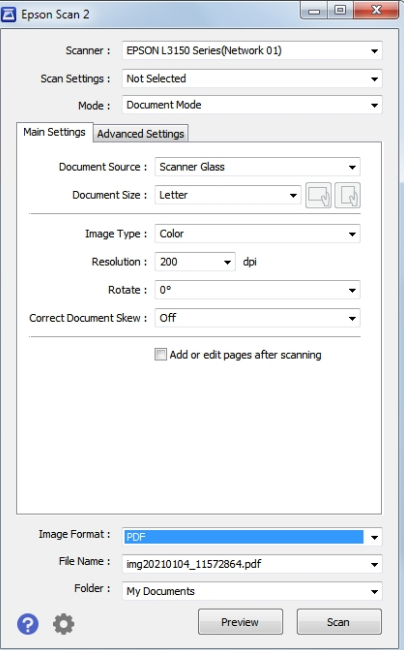Open the help question mark icon
Viewport: 404px width, 650px height.
pos(28,623)
